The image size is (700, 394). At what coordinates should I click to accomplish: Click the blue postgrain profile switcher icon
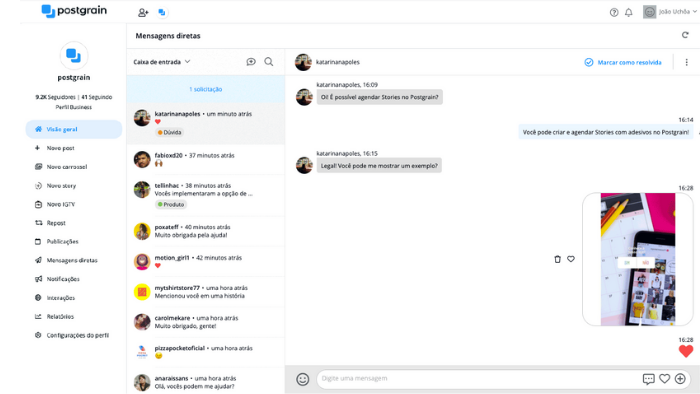pos(162,12)
